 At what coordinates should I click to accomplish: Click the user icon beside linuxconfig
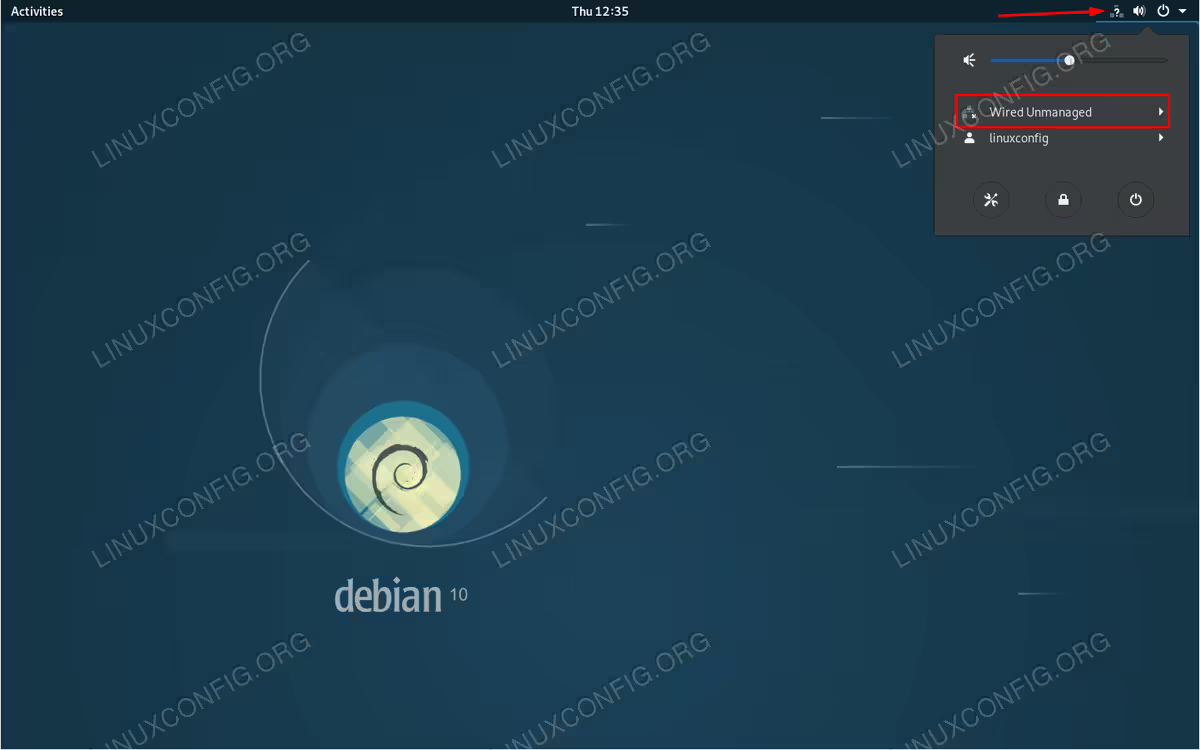969,138
